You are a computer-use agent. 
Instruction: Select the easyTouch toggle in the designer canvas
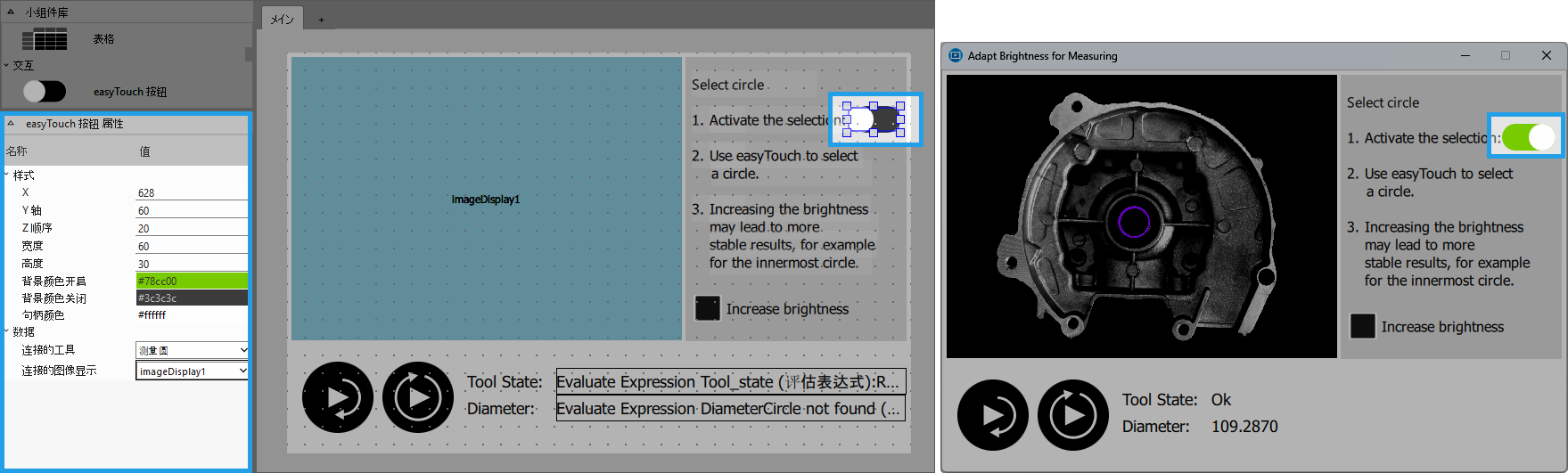pos(874,119)
